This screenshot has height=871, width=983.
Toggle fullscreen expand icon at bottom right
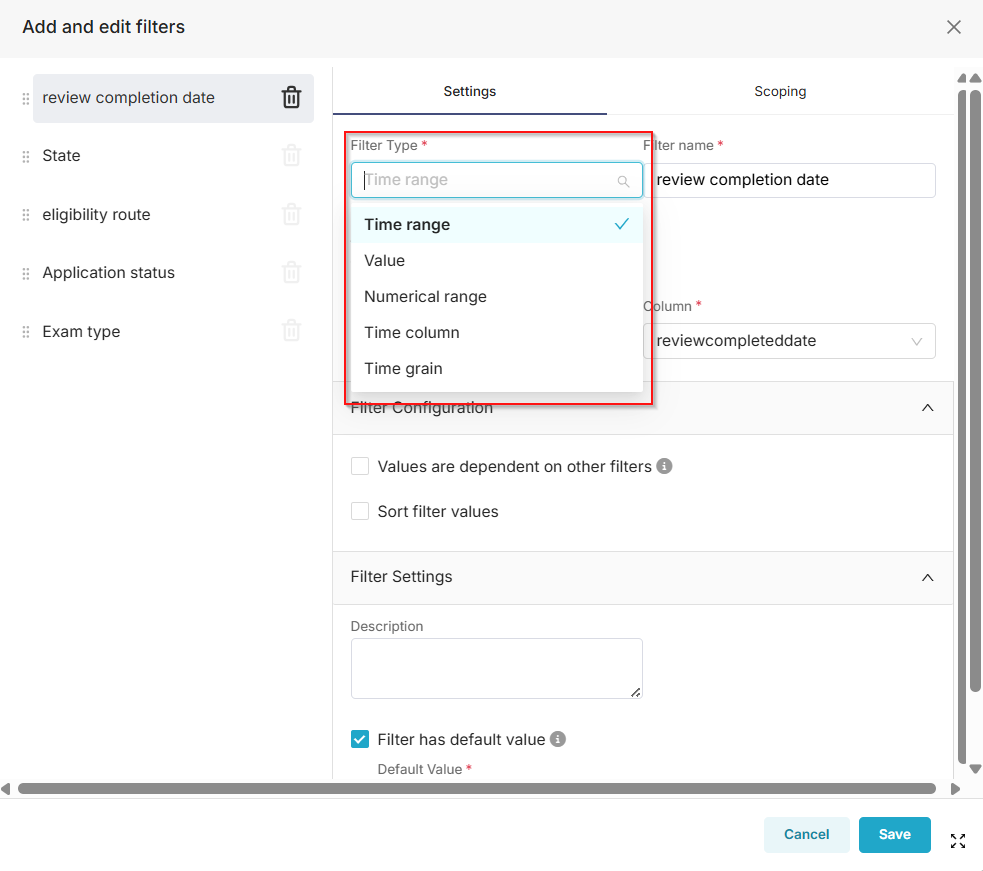[958, 841]
